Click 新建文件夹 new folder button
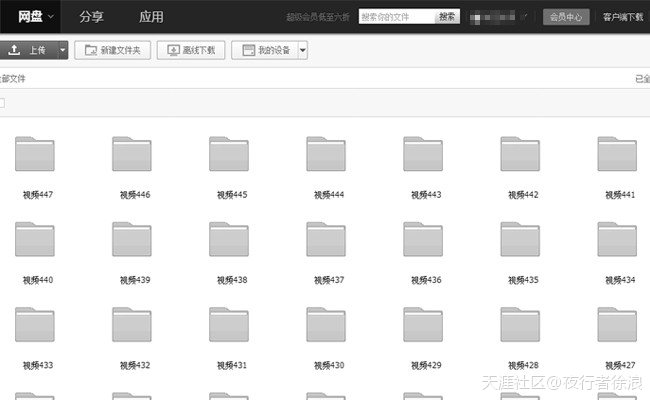Image resolution: width=650 pixels, height=400 pixels. (112, 50)
